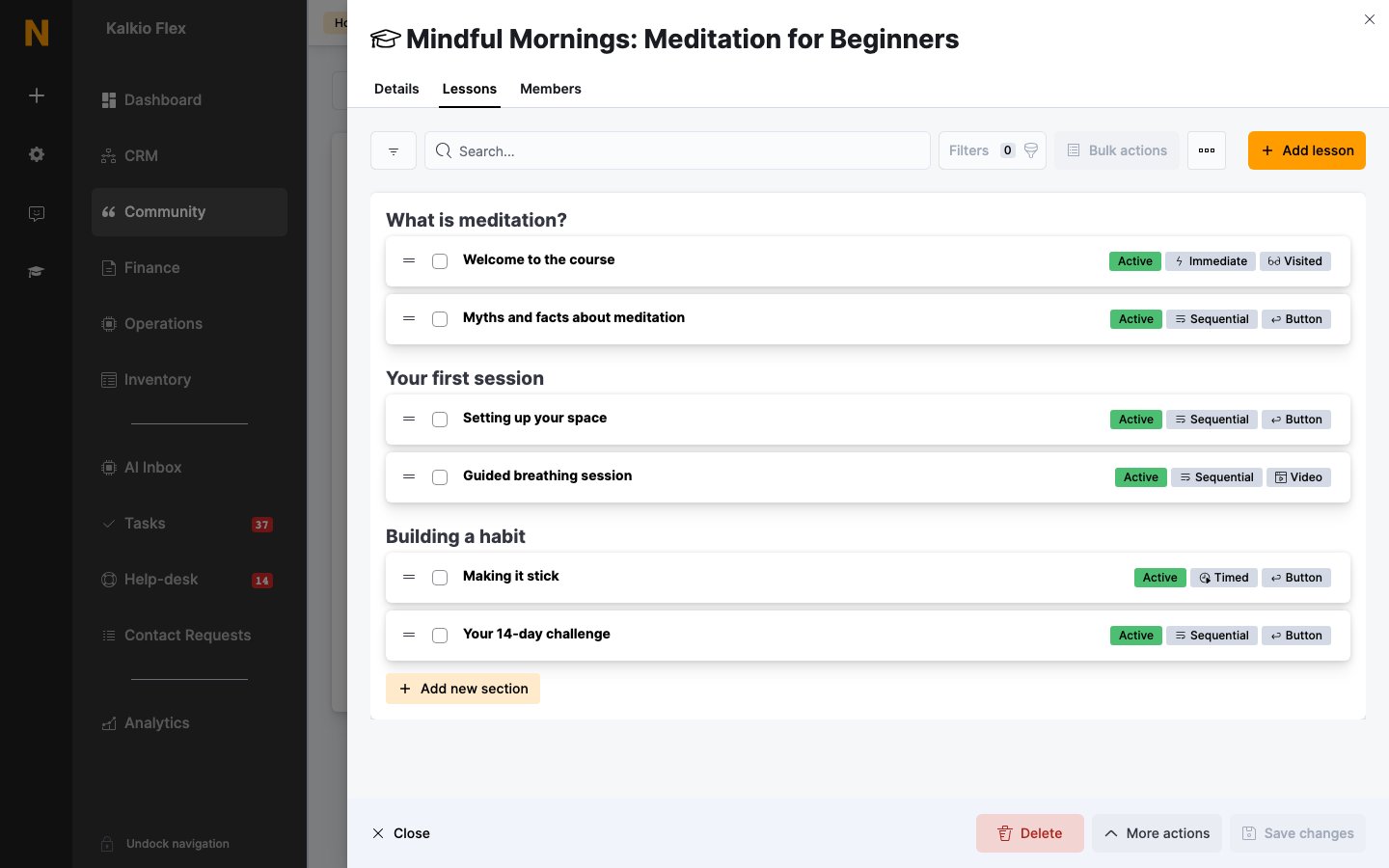Open the Bulk actions menu

[x=1117, y=150]
